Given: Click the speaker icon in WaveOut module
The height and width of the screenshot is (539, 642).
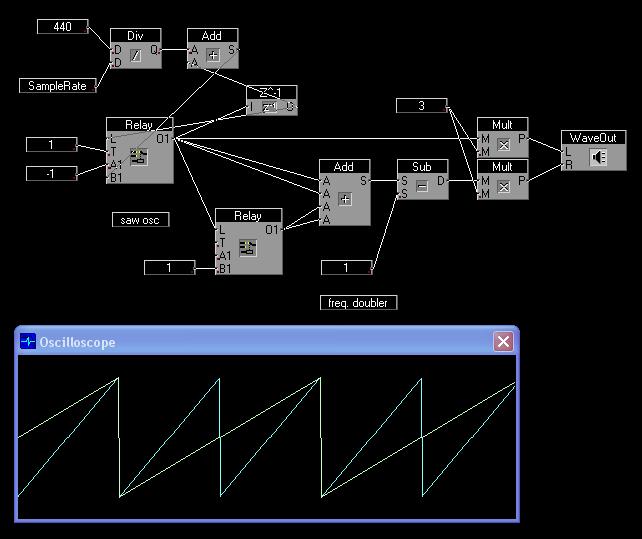Looking at the screenshot, I should click(599, 157).
